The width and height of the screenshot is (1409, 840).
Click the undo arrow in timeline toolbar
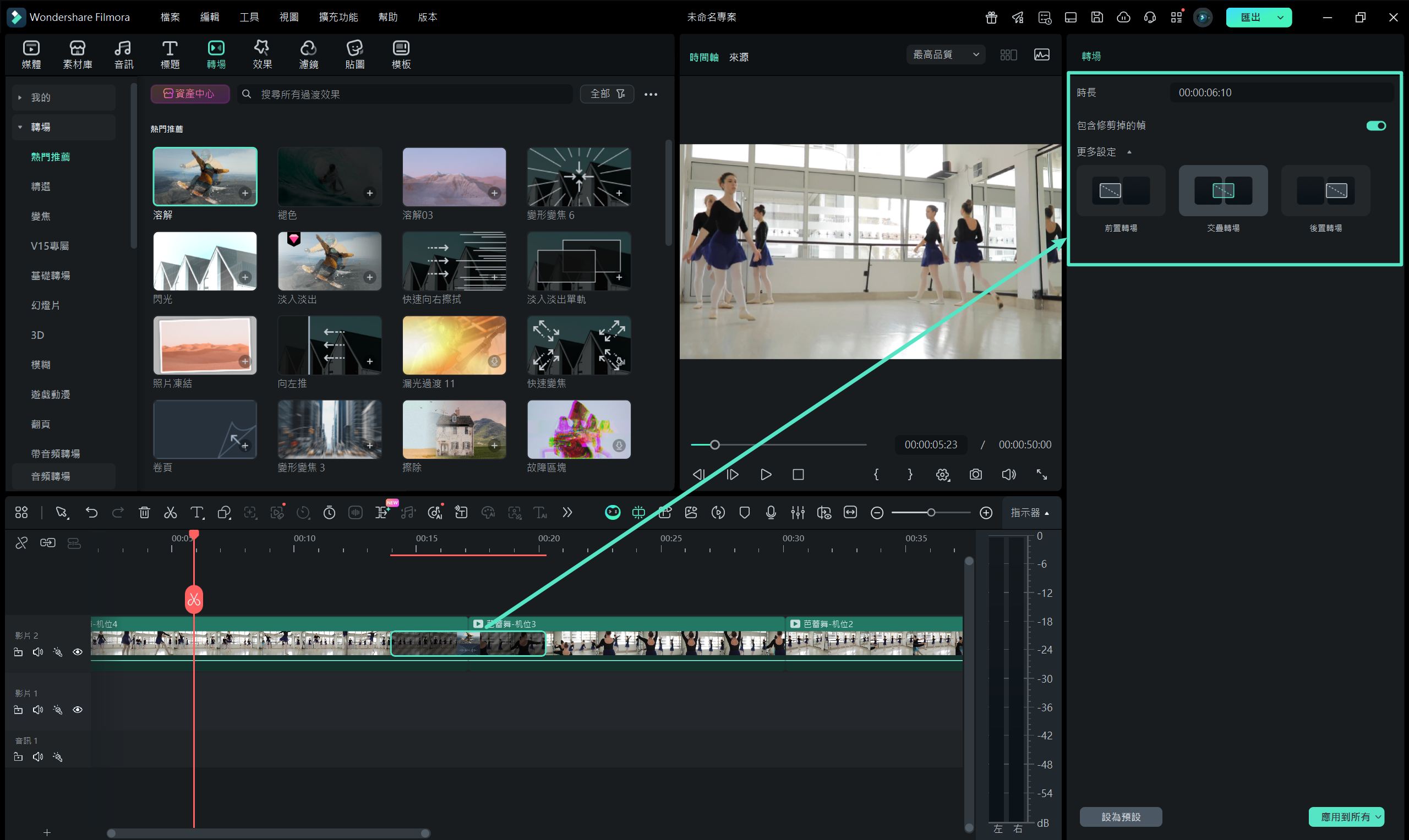[91, 513]
